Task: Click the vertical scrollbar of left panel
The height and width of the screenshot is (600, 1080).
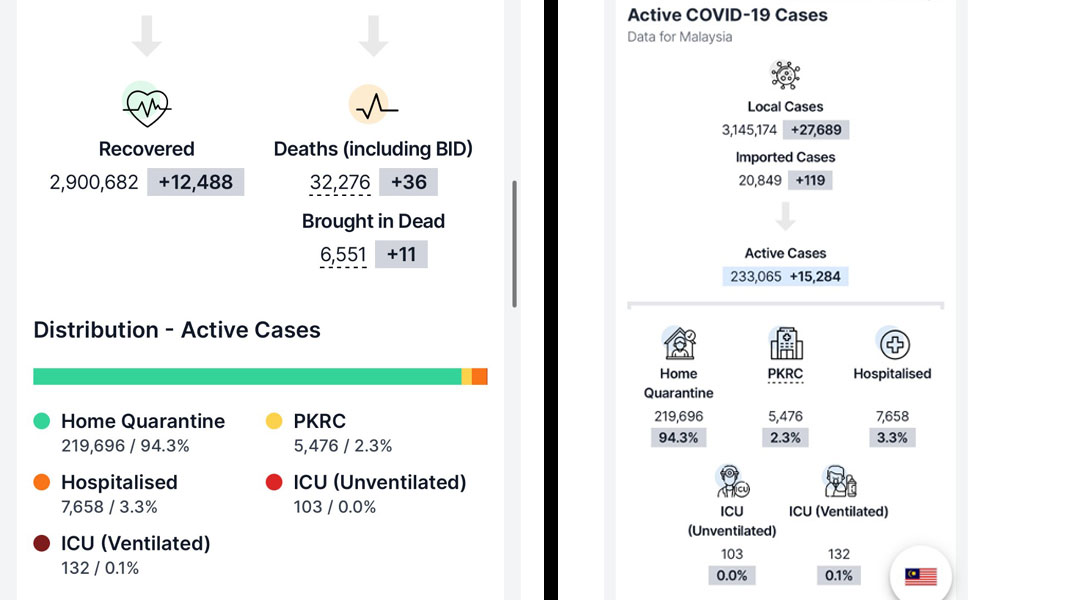Action: click(x=515, y=244)
